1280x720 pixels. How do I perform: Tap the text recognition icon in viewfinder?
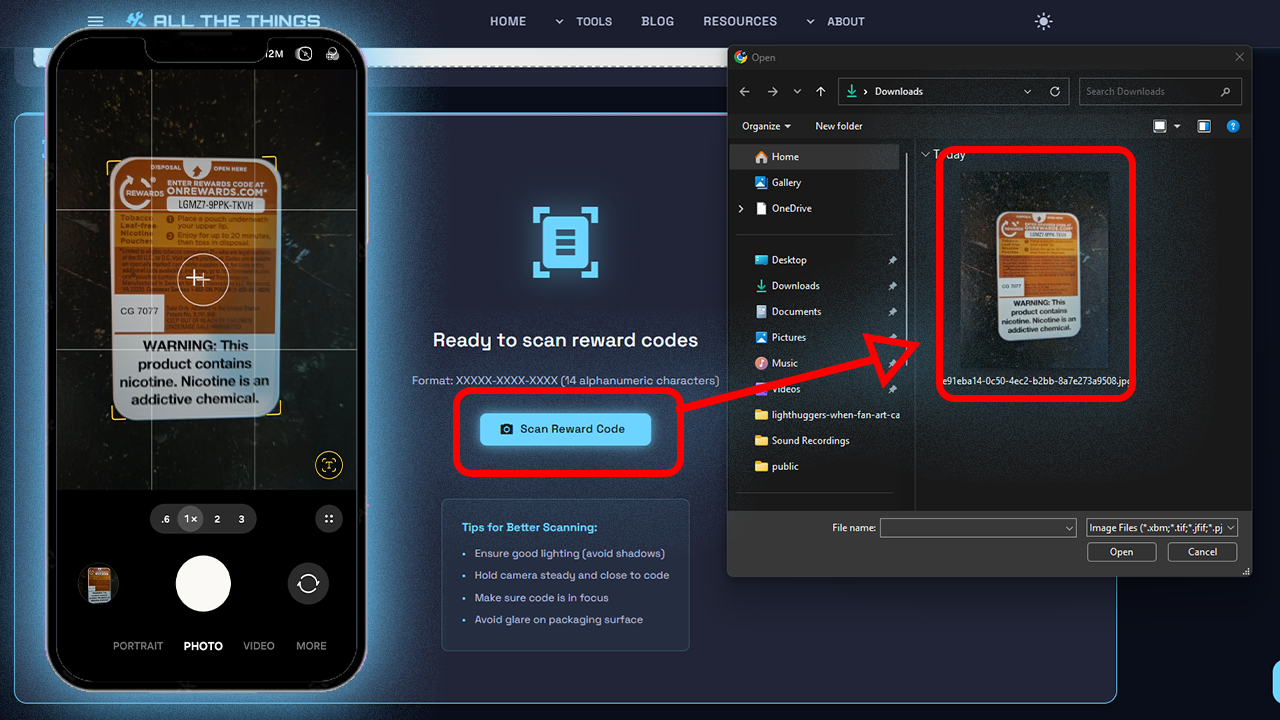(329, 464)
